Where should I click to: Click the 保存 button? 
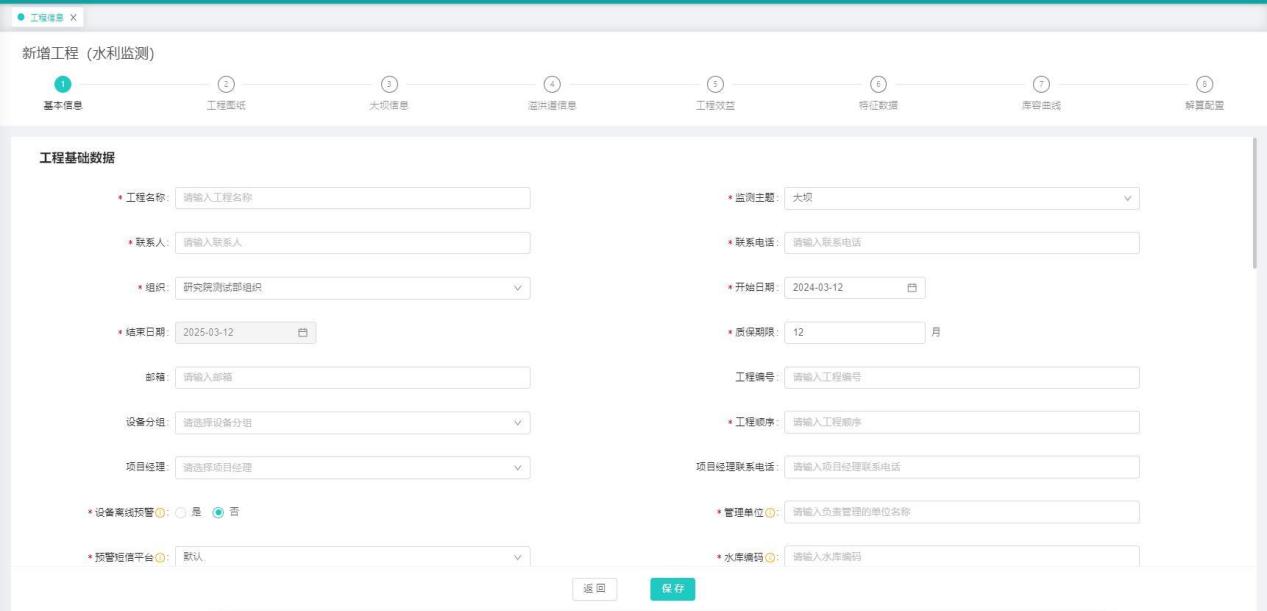[x=672, y=589]
